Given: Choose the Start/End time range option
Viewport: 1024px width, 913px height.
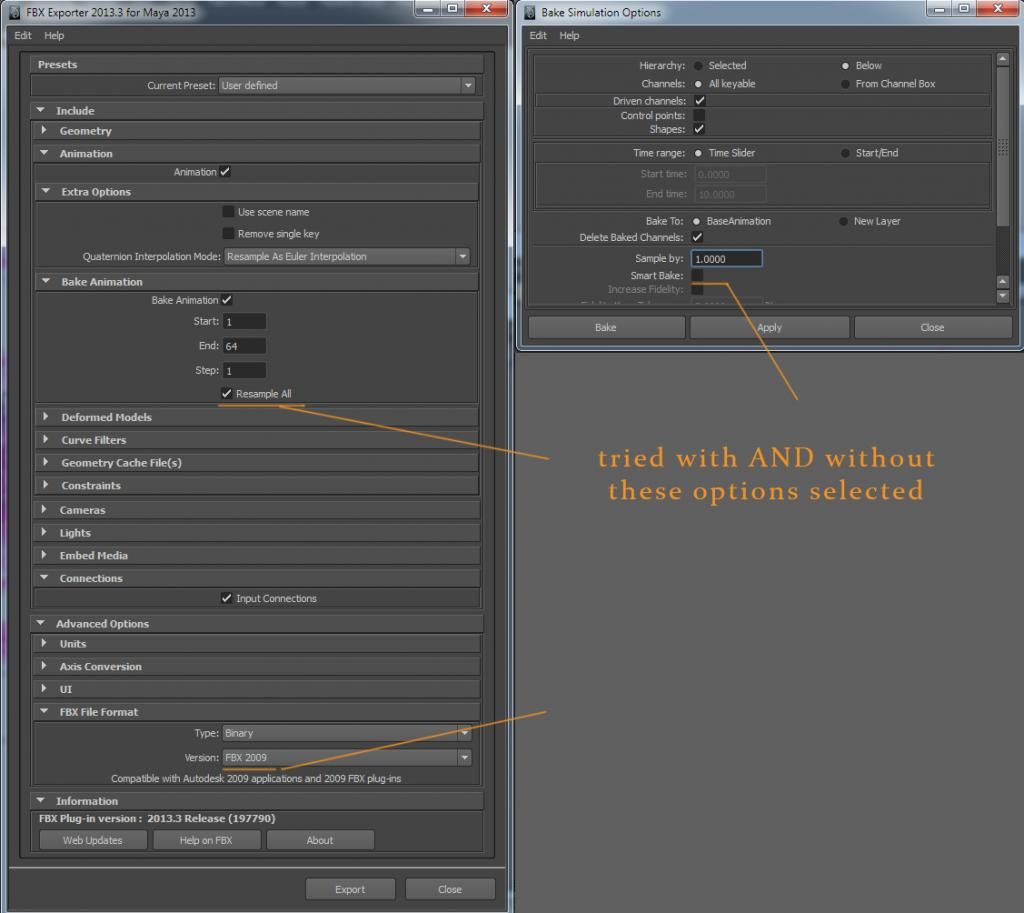Looking at the screenshot, I should pyautogui.click(x=845, y=153).
